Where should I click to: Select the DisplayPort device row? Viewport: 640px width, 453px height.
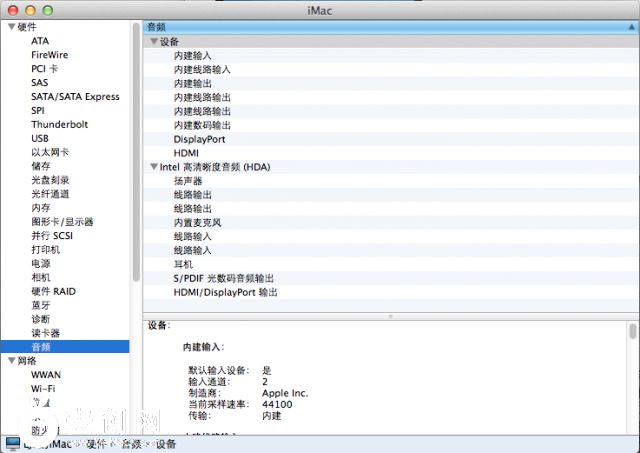pyautogui.click(x=199, y=139)
